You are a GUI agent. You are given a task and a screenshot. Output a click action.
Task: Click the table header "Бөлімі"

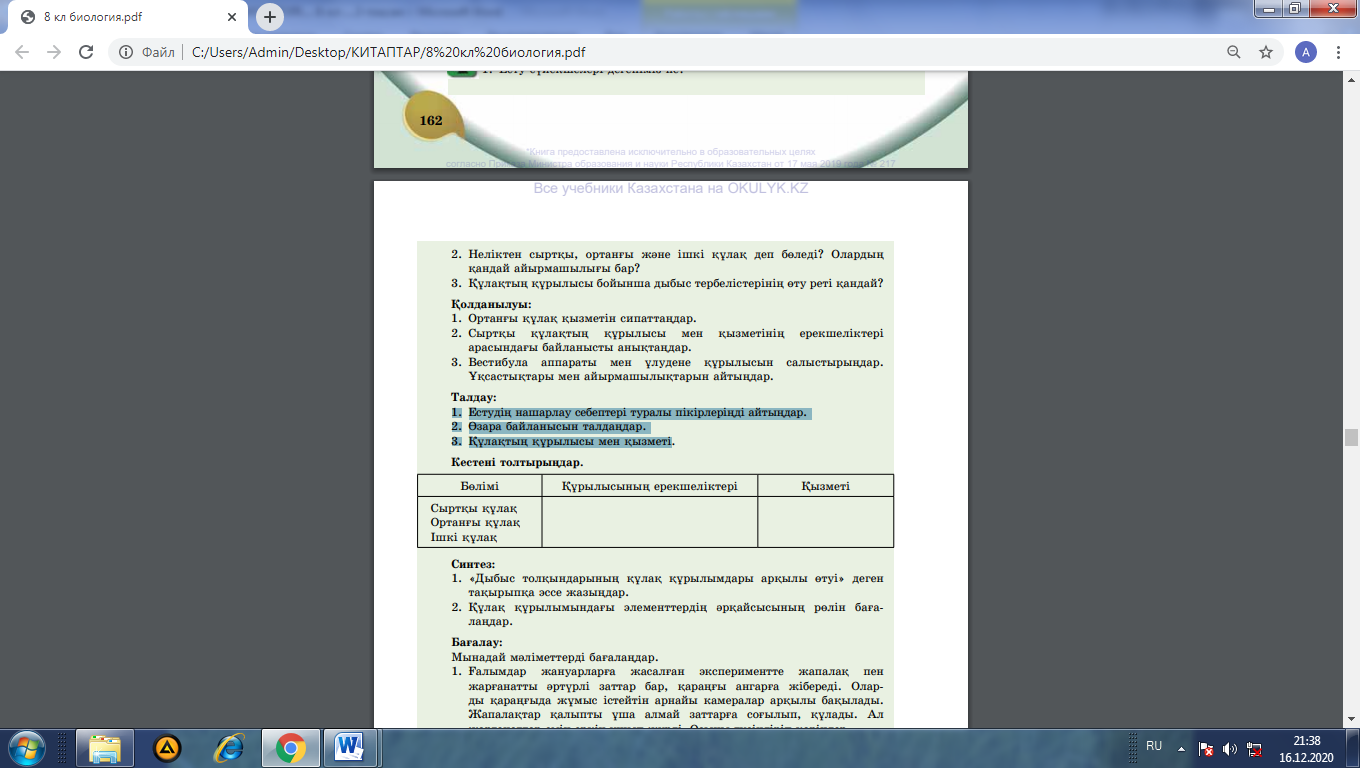click(480, 486)
